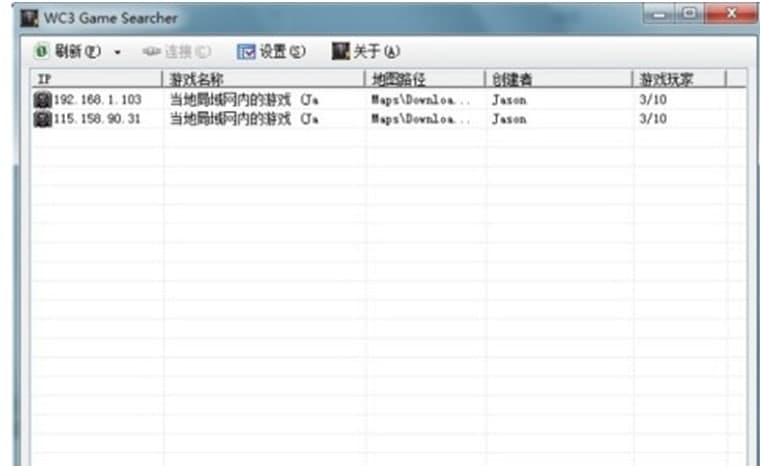Click the 连接(C) connect button label
The height and width of the screenshot is (468, 762).
(x=188, y=52)
